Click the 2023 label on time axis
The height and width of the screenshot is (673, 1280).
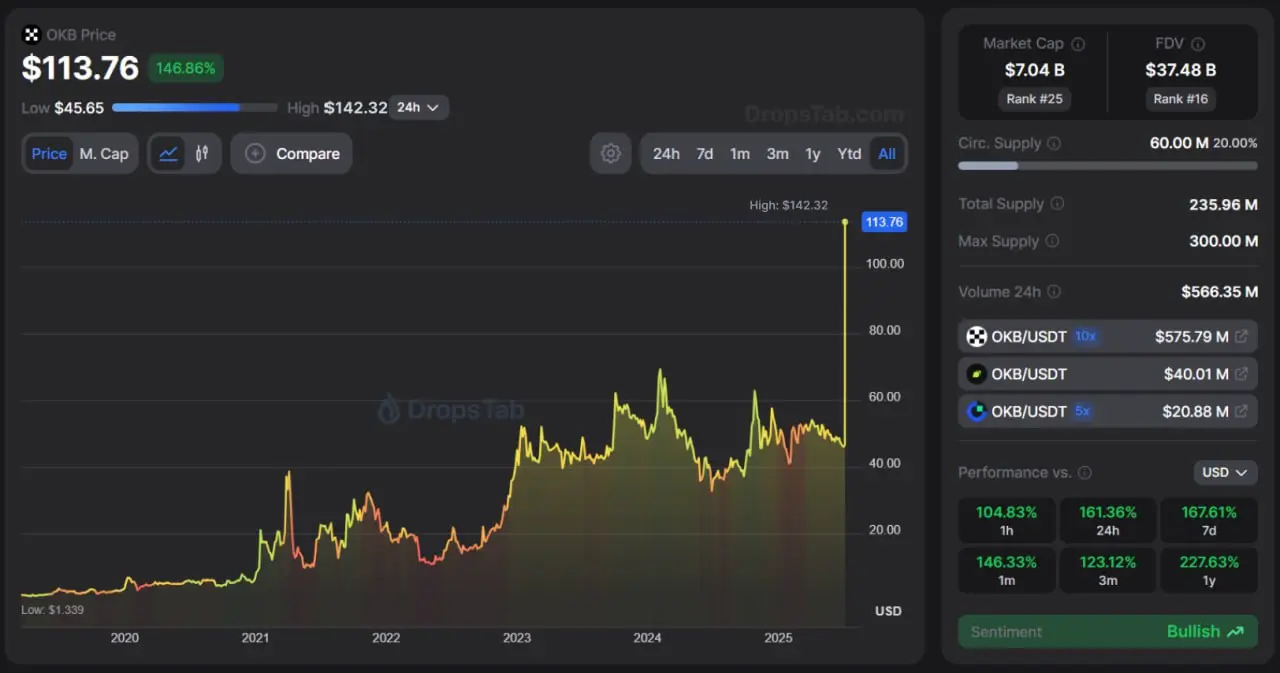(517, 638)
